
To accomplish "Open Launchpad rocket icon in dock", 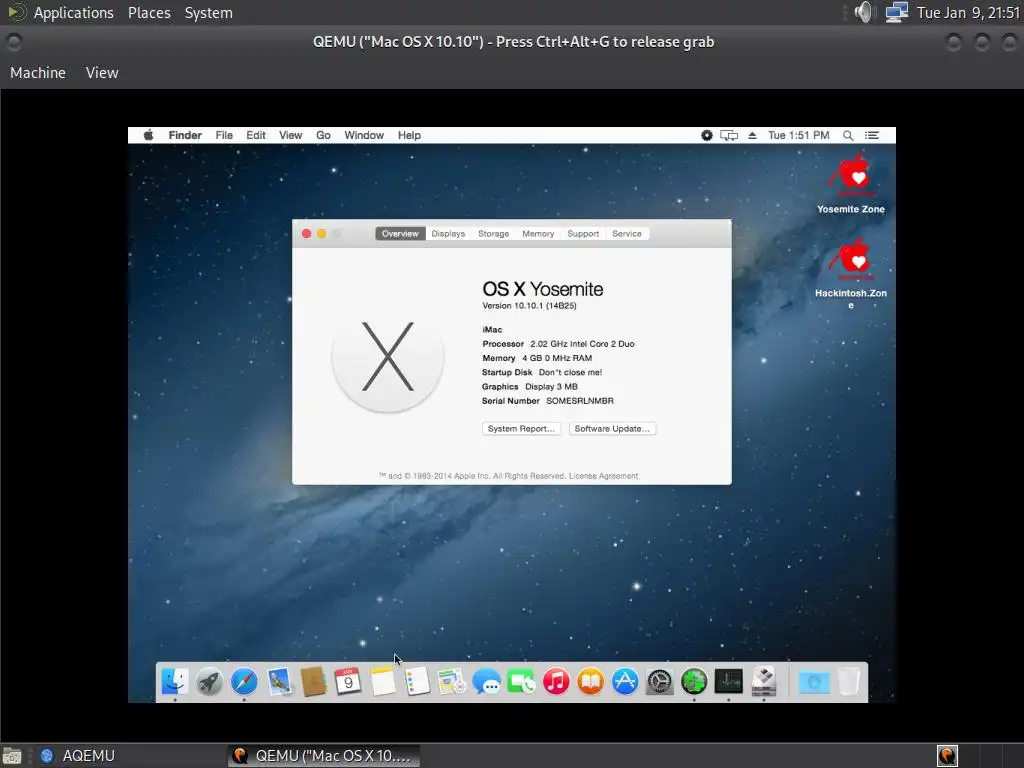I will click(x=210, y=682).
